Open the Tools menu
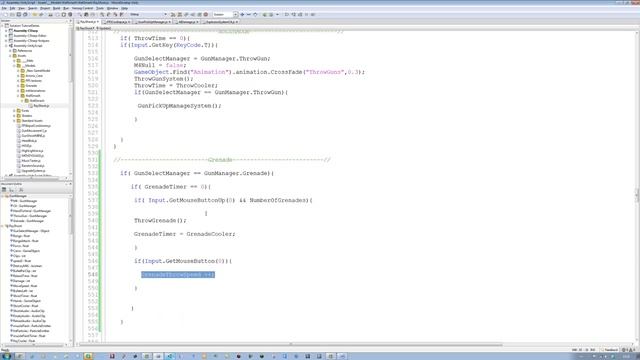Viewport: 640px width, 360px height. (x=100, y=8)
